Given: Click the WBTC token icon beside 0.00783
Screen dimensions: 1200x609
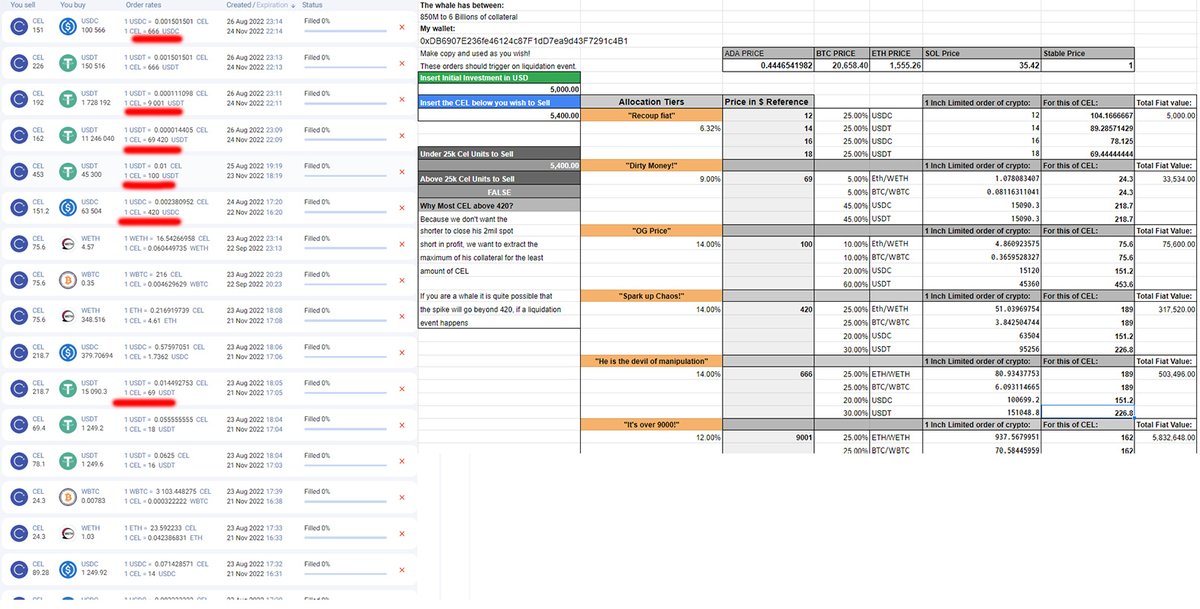Looking at the screenshot, I should (x=68, y=496).
